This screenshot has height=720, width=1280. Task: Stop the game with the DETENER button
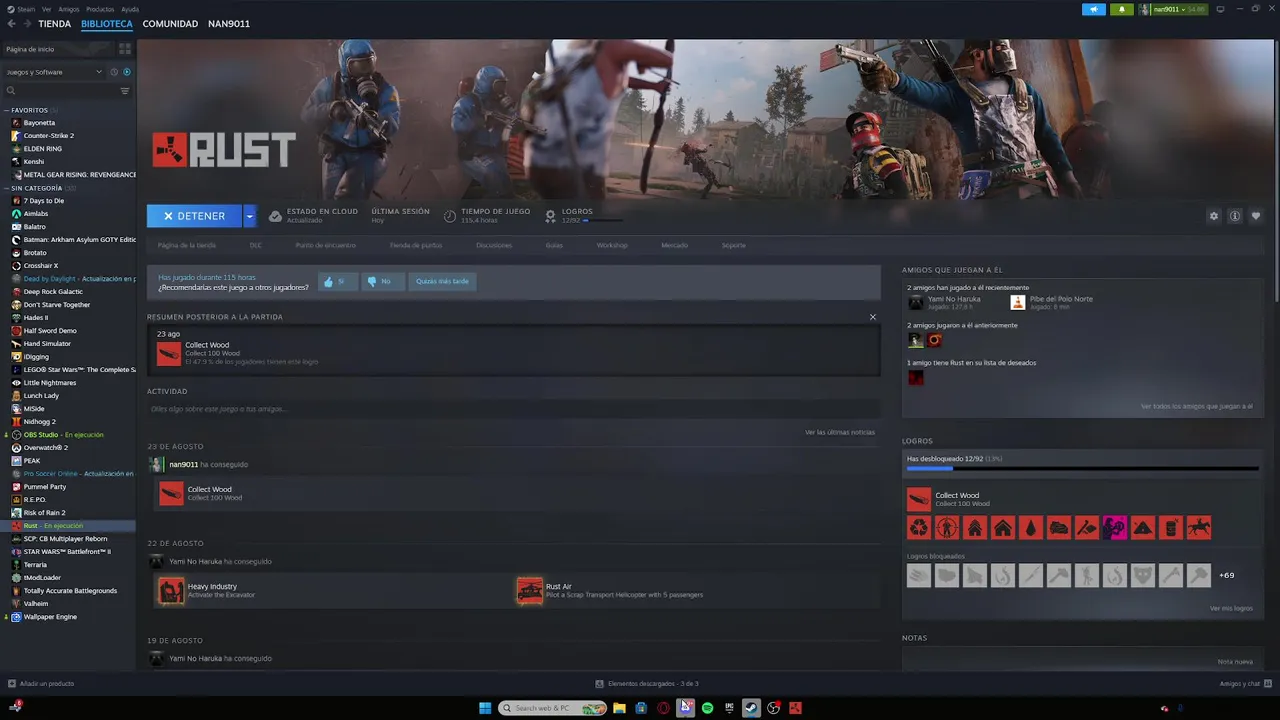click(x=194, y=216)
